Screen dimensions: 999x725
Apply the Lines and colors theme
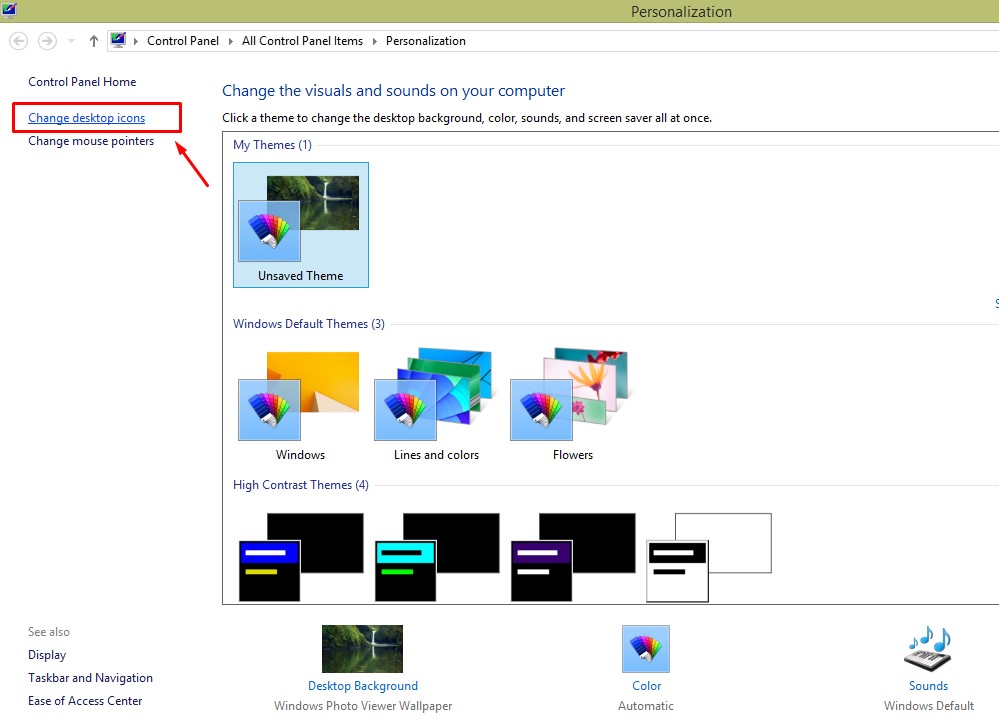tap(436, 405)
